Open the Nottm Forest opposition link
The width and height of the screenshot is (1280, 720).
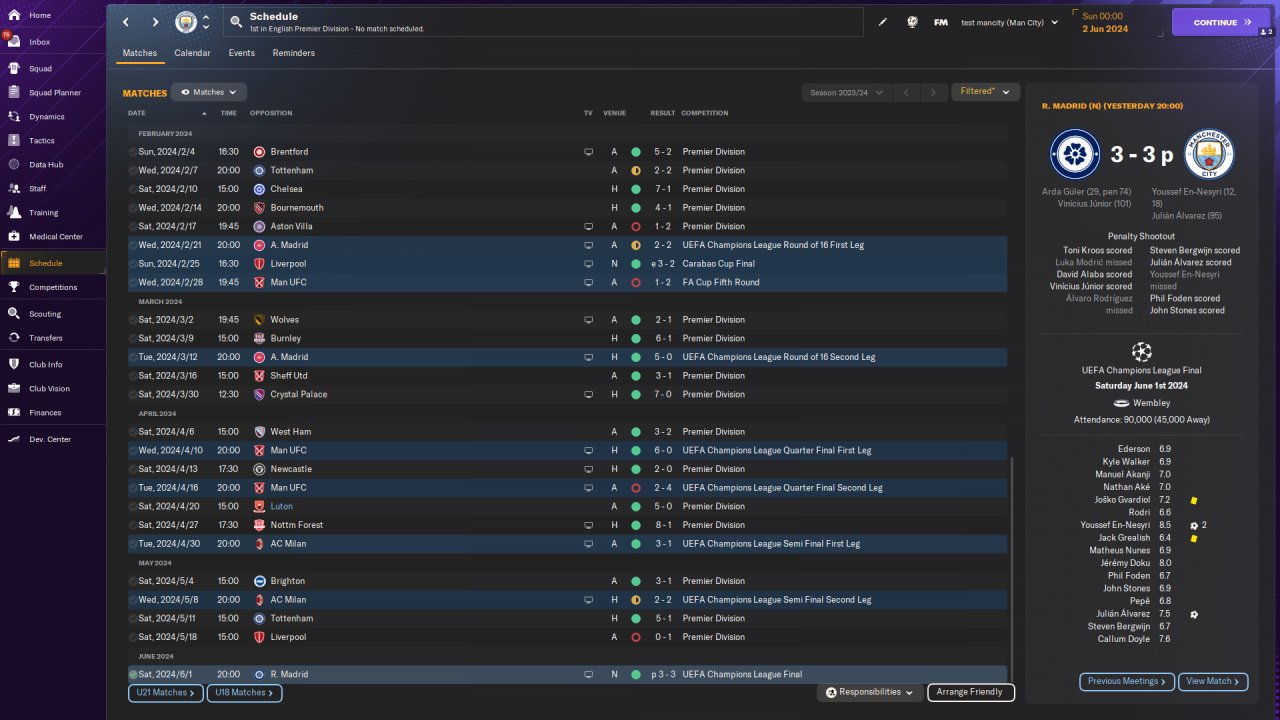pyautogui.click(x=296, y=525)
